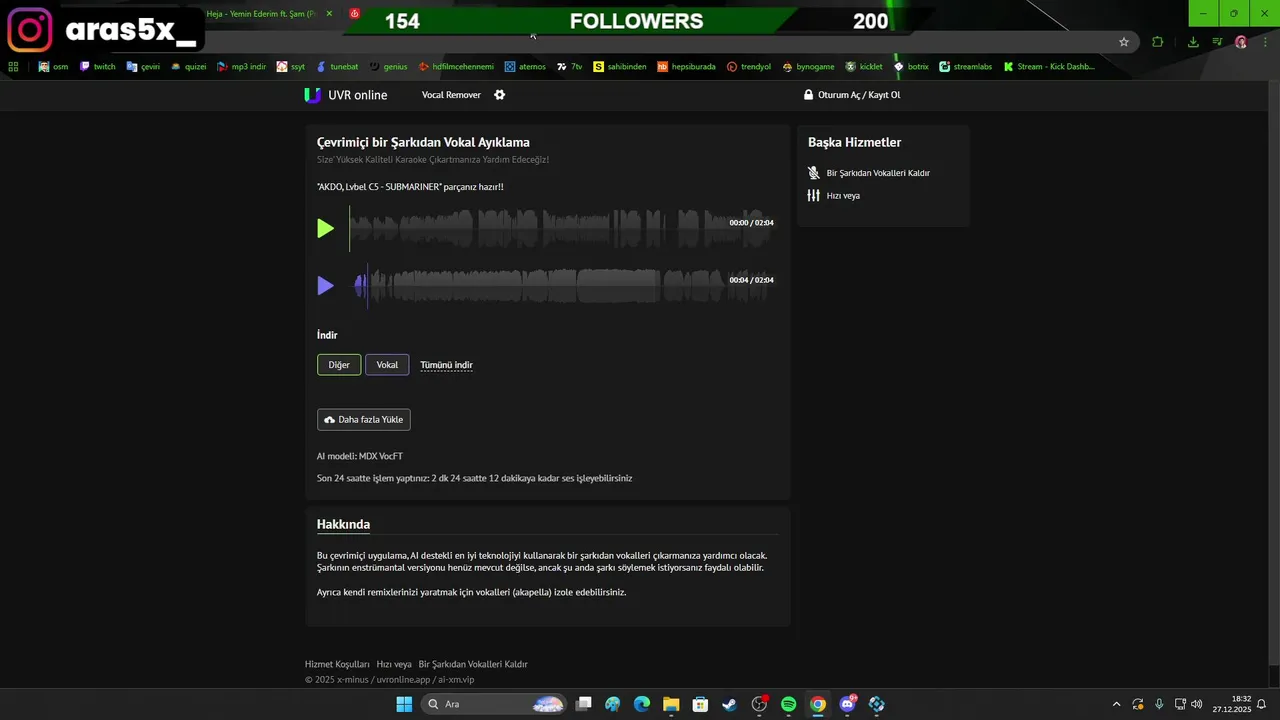Image resolution: width=1280 pixels, height=720 pixels.
Task: Open Bir Şarkıdan Vokalleri Kaldır in sidebar
Action: [x=878, y=173]
